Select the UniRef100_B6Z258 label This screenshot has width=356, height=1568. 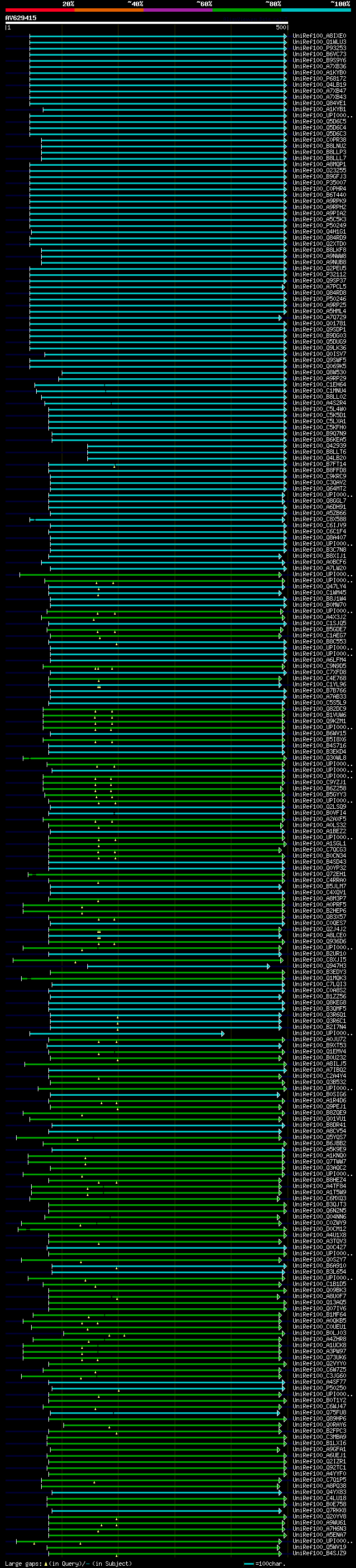point(319,789)
